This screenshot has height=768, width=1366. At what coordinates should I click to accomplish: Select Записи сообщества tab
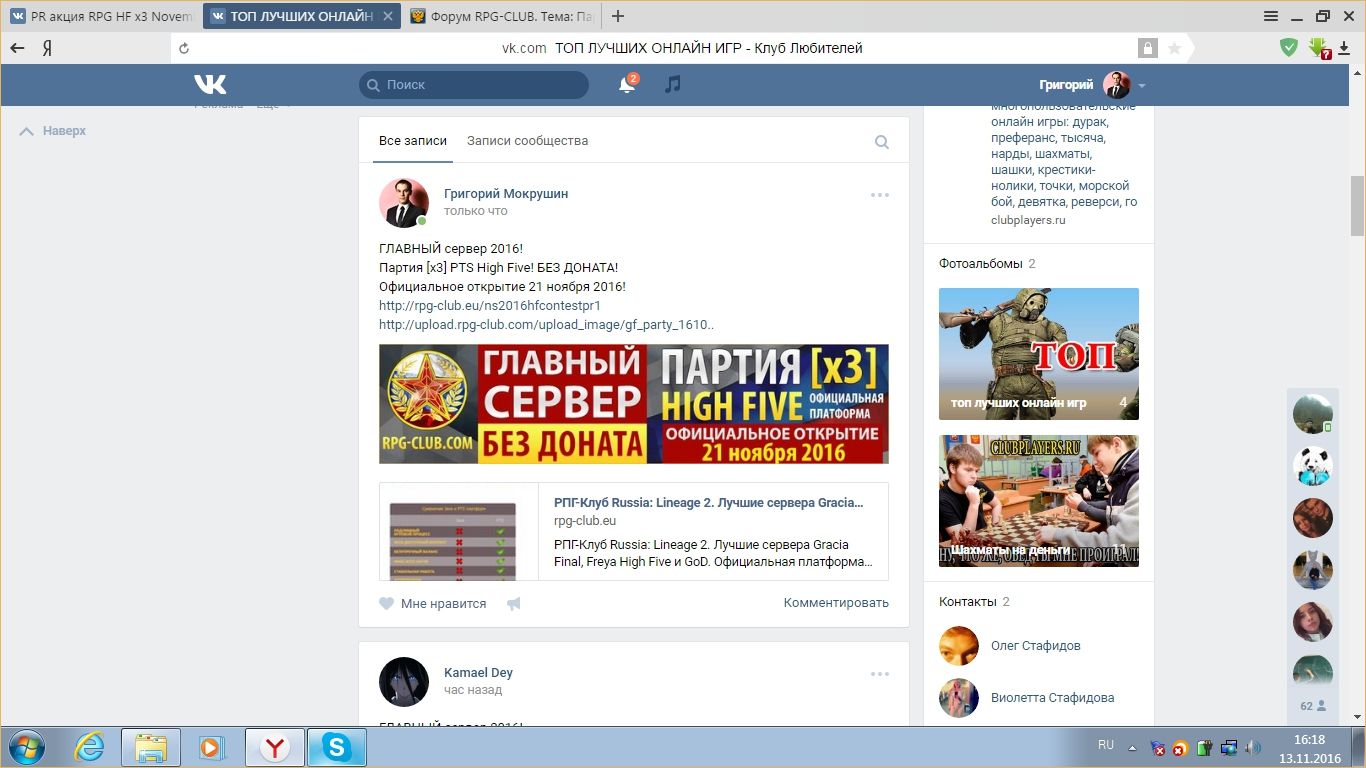pos(527,141)
